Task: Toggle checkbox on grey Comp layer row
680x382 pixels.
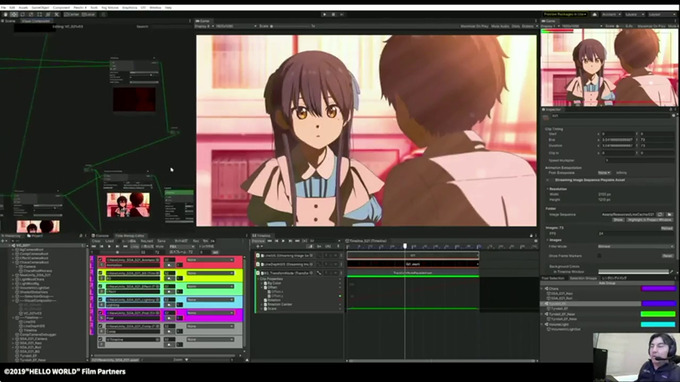Action: point(101,326)
